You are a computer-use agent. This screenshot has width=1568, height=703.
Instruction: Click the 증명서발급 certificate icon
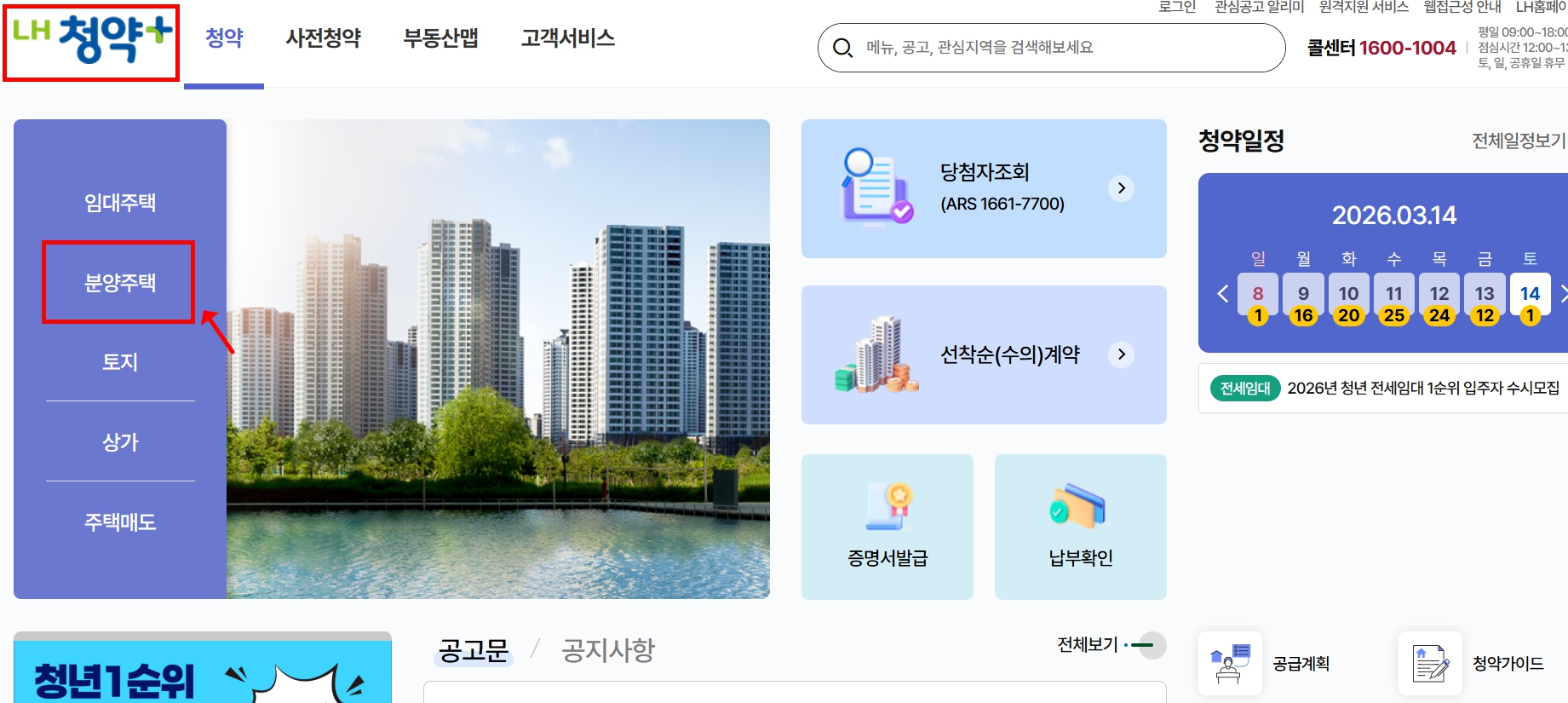tap(888, 506)
